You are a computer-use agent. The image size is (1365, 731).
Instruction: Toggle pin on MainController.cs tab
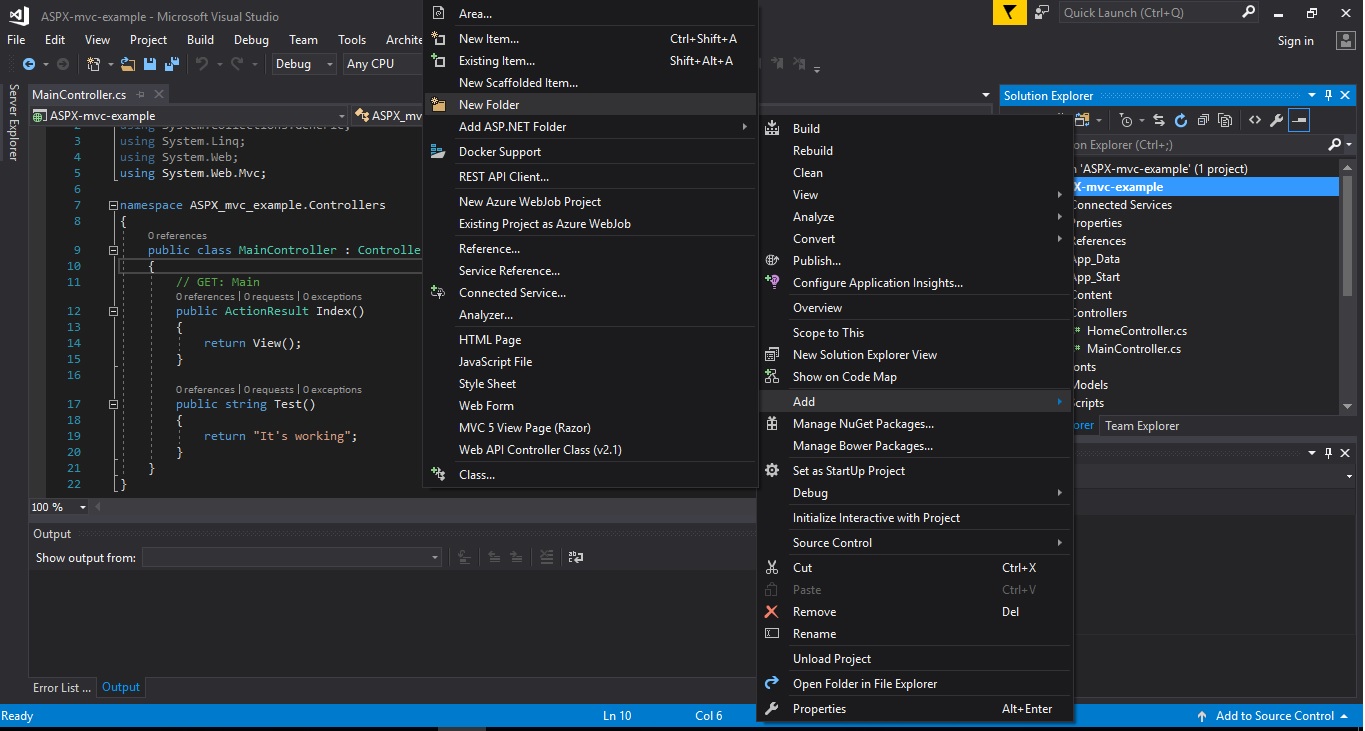(x=140, y=95)
